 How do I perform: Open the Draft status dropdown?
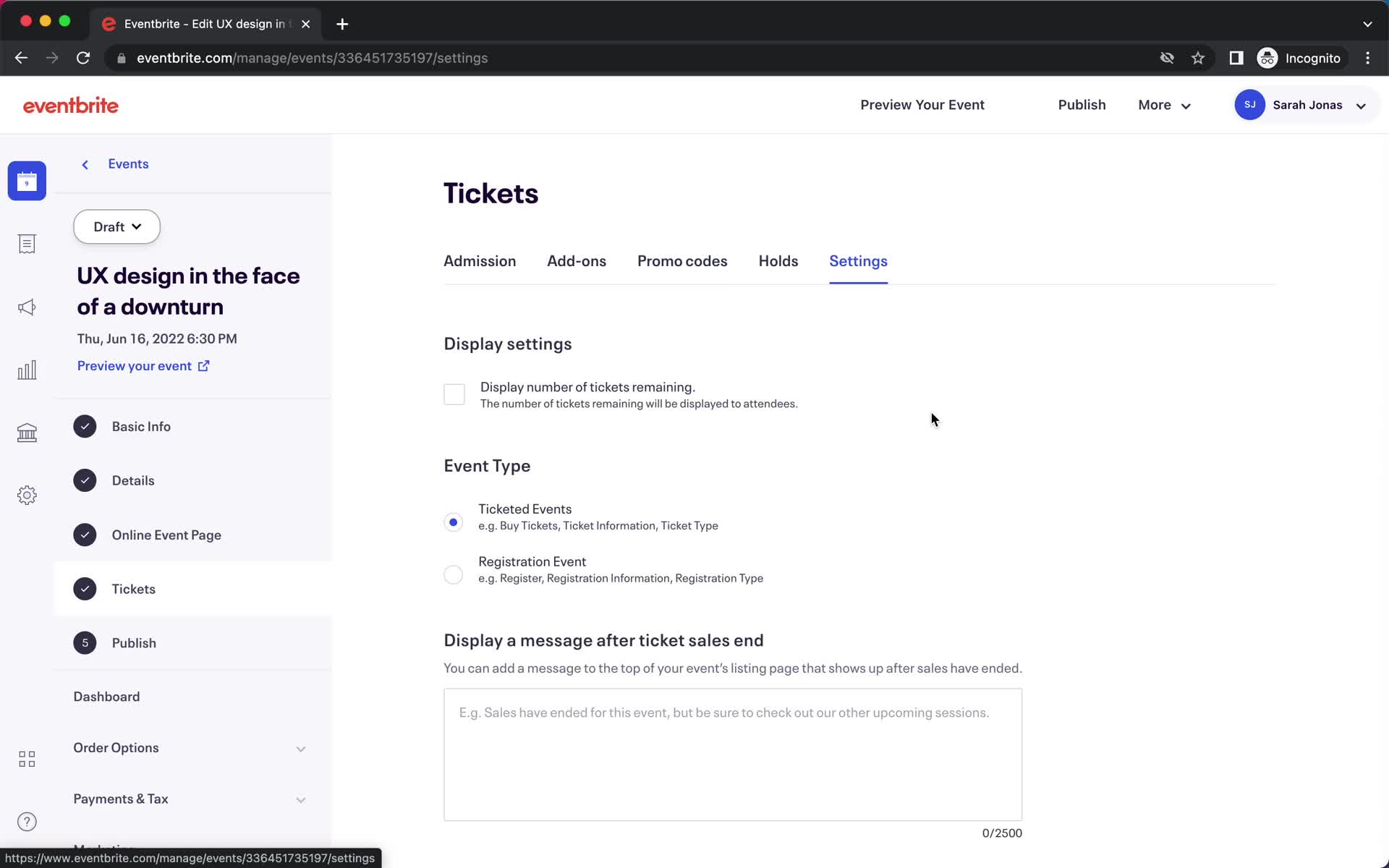click(x=116, y=226)
